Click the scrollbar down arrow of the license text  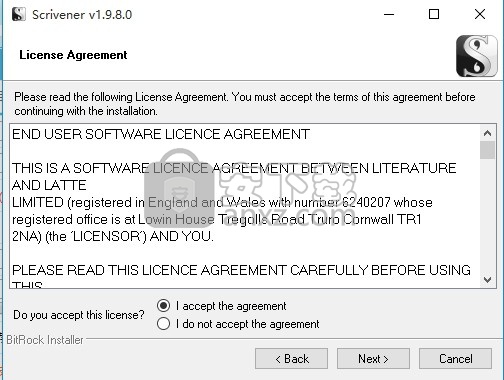pos(487,279)
